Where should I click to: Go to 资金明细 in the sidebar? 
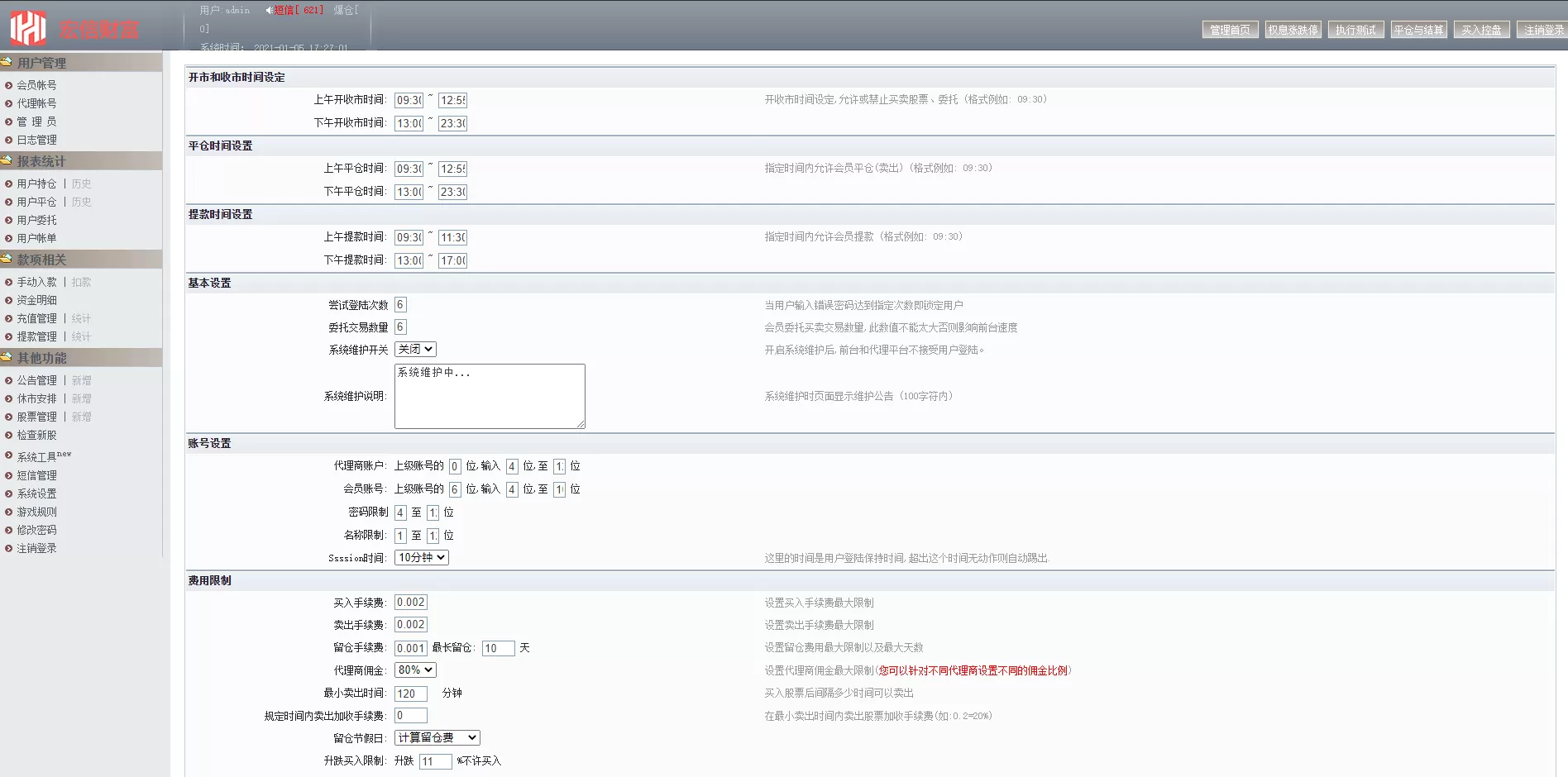(x=37, y=300)
